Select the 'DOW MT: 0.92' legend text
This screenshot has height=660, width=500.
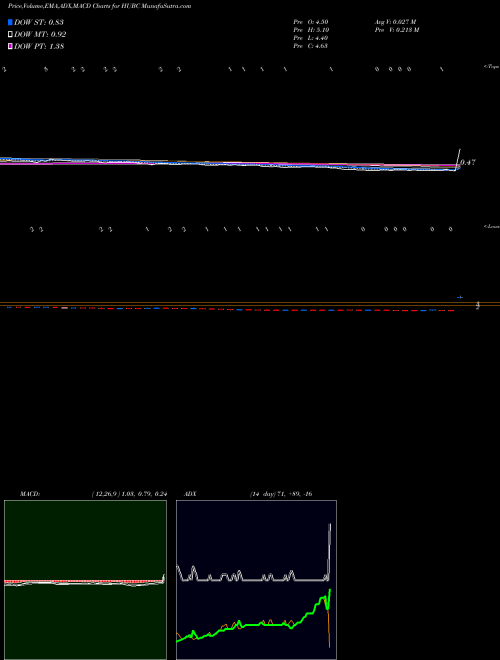click(40, 34)
